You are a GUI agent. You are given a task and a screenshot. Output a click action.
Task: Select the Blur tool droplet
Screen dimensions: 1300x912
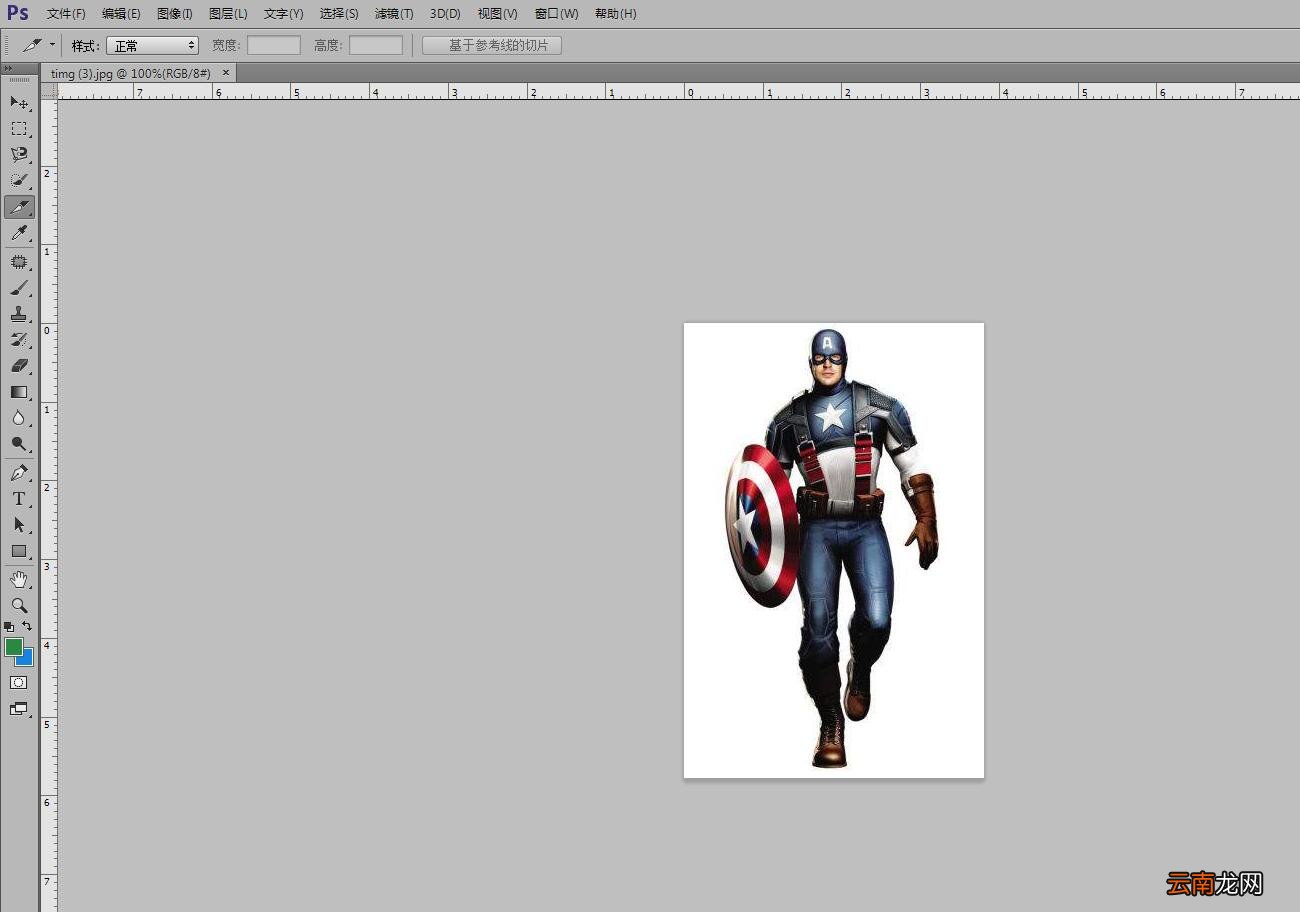coord(19,418)
